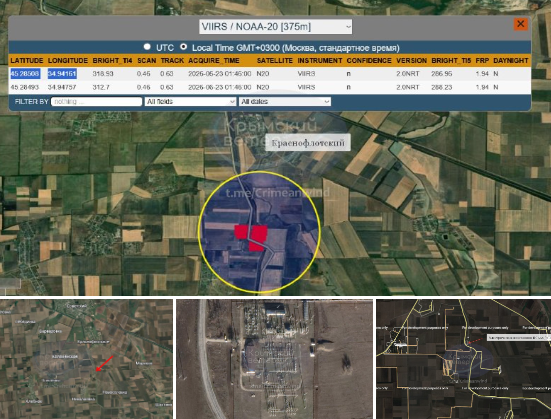Sort by the ACQUIRE_TIME column header
This screenshot has width=551, height=419.
pyautogui.click(x=214, y=60)
